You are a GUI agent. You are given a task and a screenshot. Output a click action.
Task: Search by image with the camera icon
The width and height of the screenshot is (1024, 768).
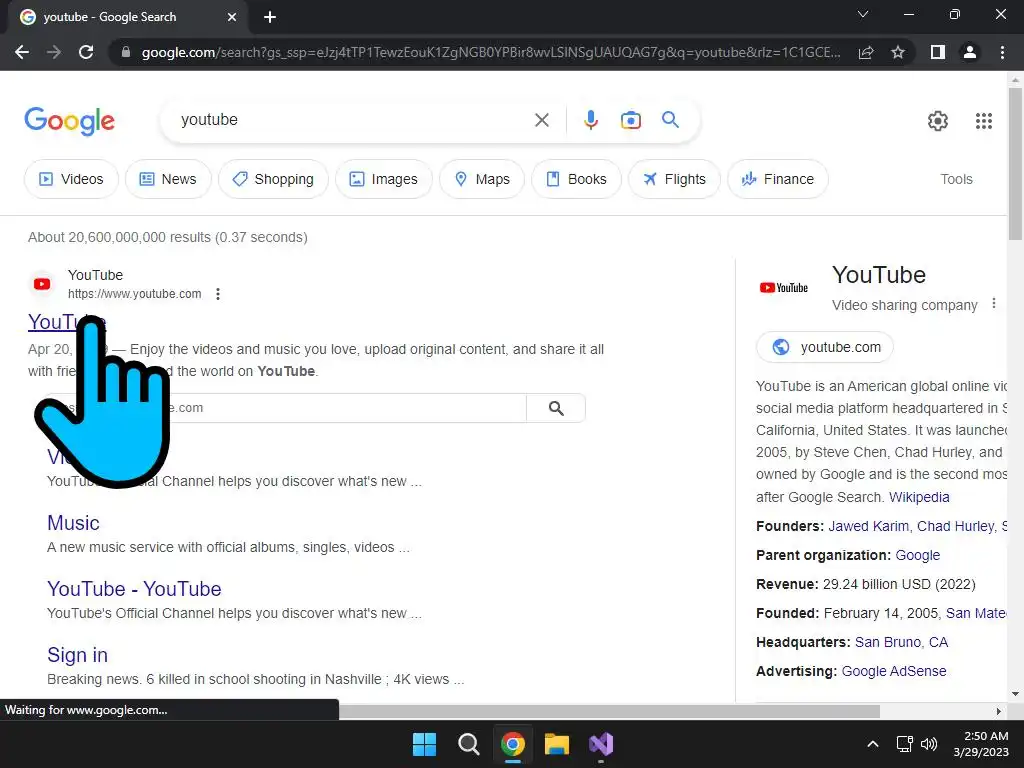tap(630, 120)
